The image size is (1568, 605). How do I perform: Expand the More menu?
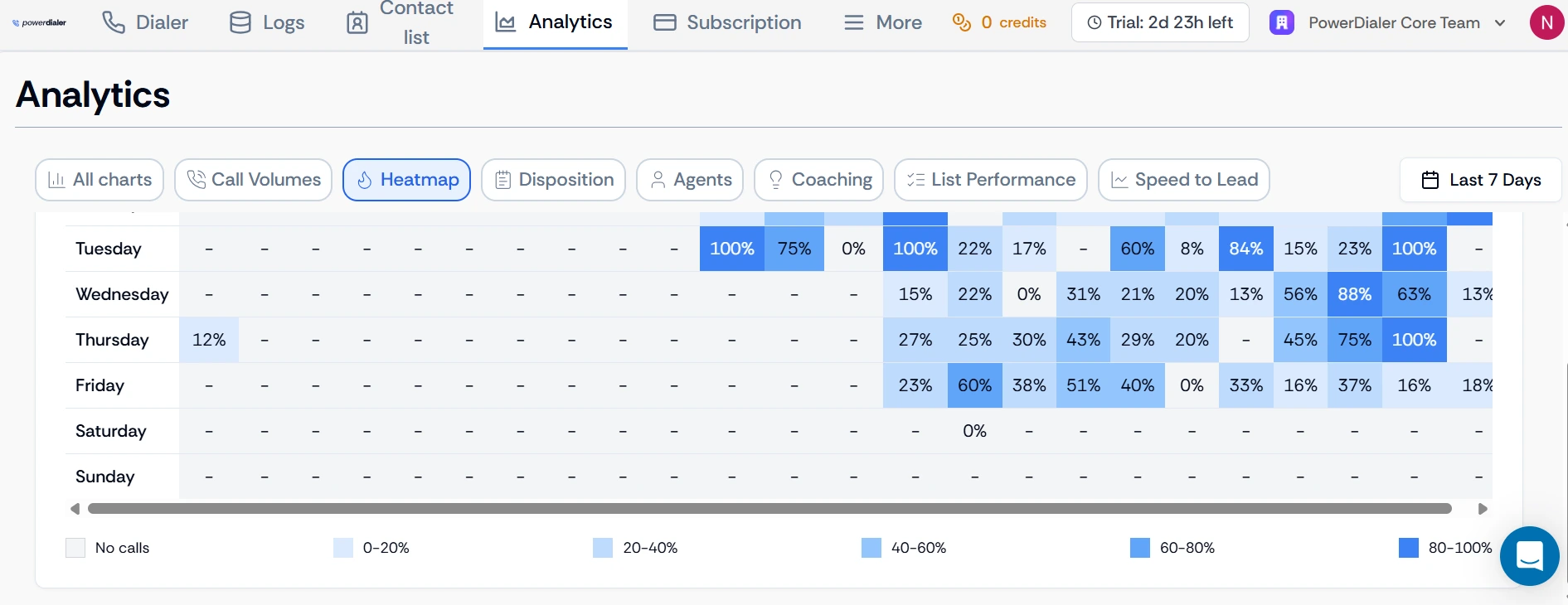(x=881, y=22)
